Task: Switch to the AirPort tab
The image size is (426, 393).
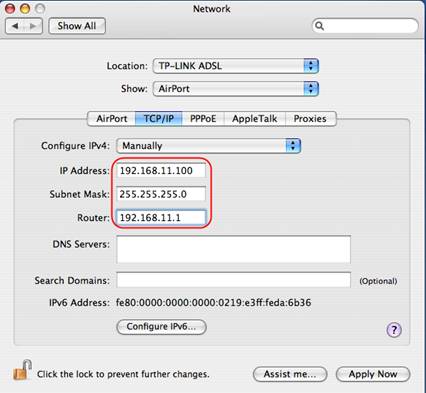Action: (x=112, y=119)
